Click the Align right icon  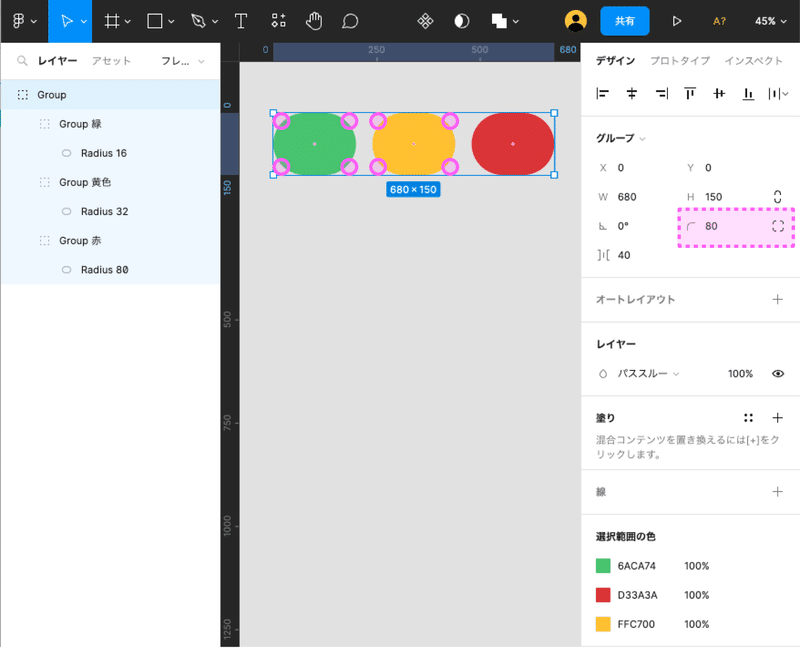661,93
